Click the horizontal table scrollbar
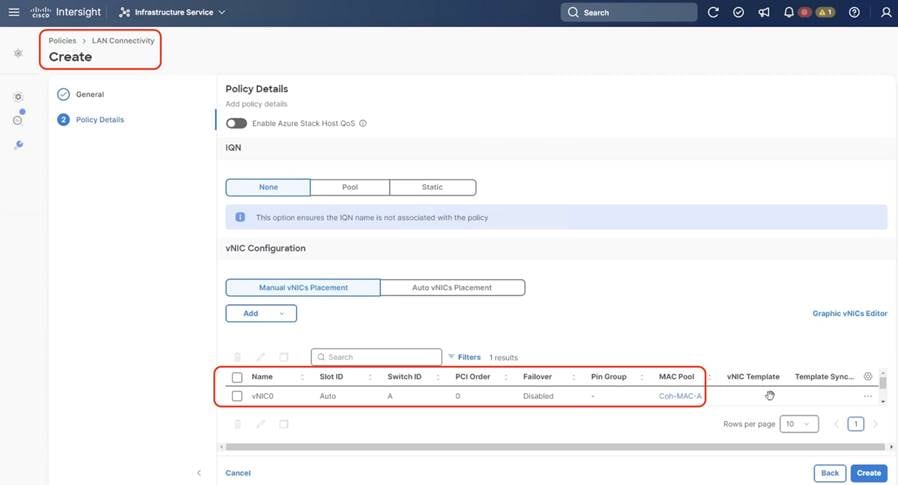This screenshot has height=485, width=898. [555, 447]
